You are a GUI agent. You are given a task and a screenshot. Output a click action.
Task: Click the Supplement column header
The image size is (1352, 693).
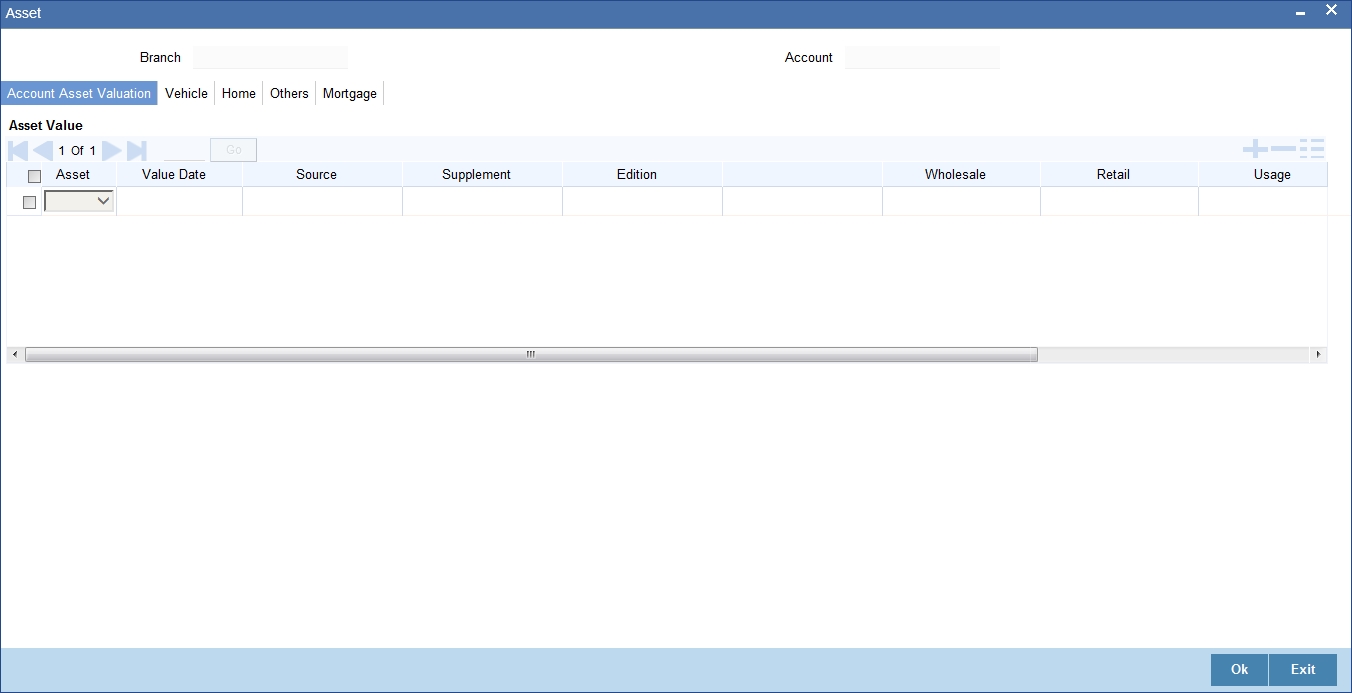(476, 174)
